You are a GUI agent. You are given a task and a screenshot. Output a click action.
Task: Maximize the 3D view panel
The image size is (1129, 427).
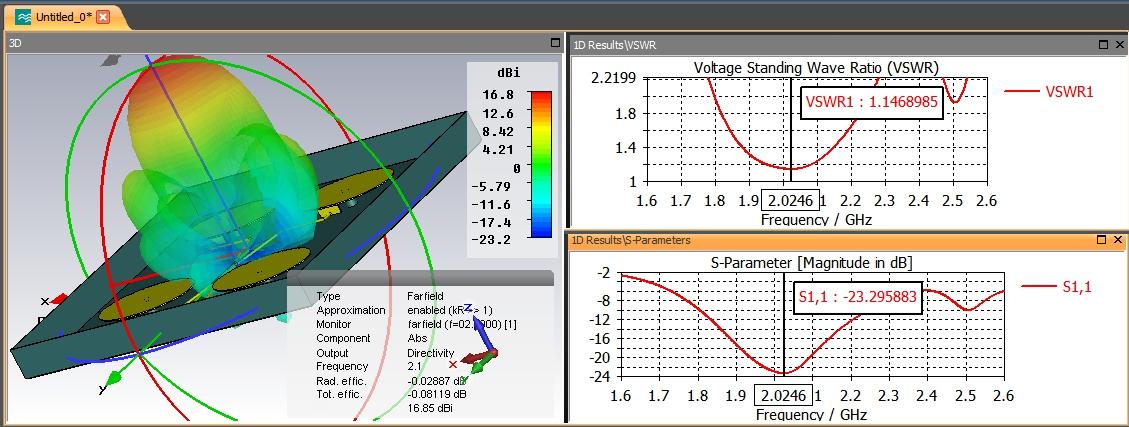[555, 43]
